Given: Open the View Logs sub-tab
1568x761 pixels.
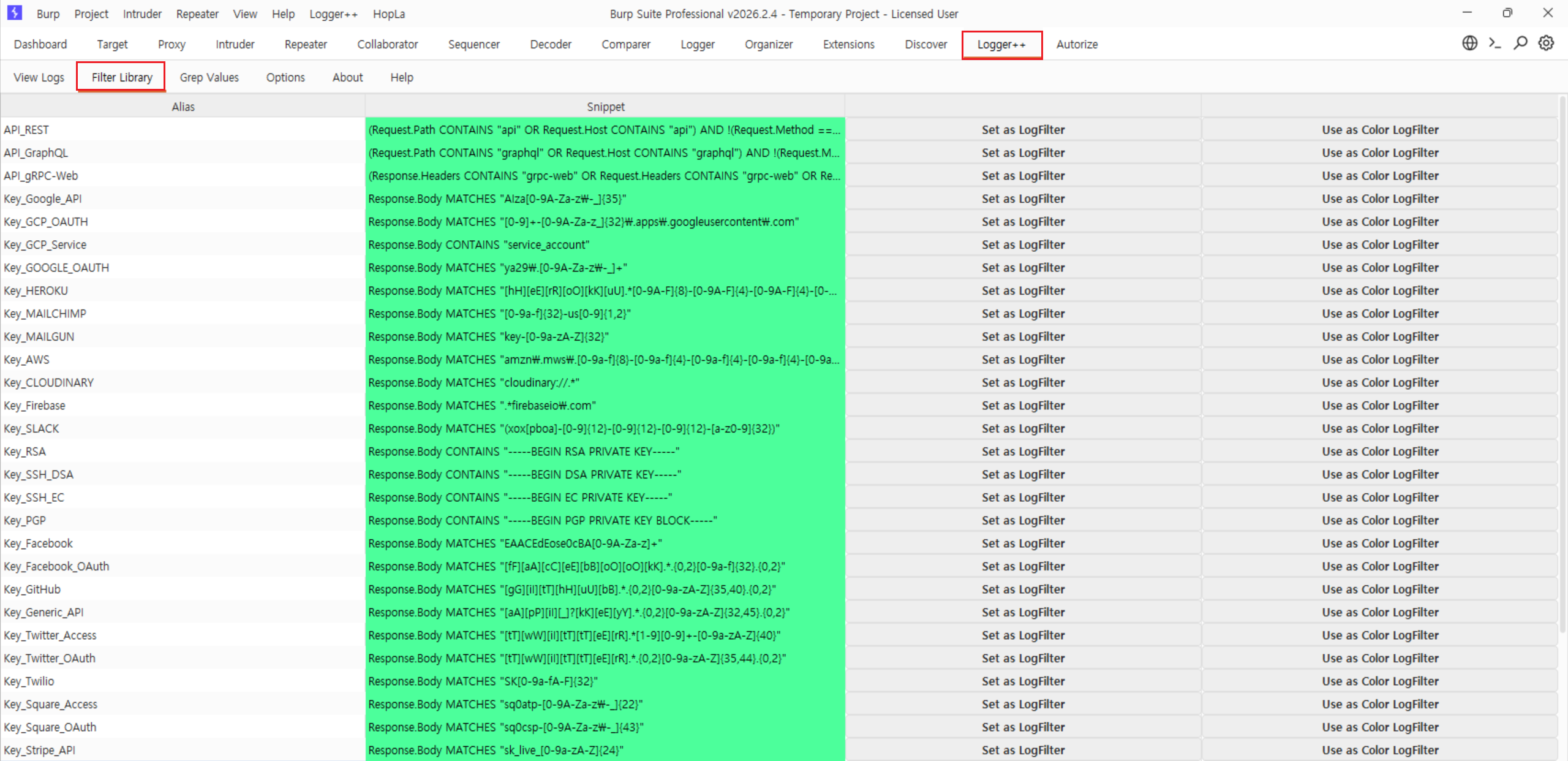Looking at the screenshot, I should [39, 77].
